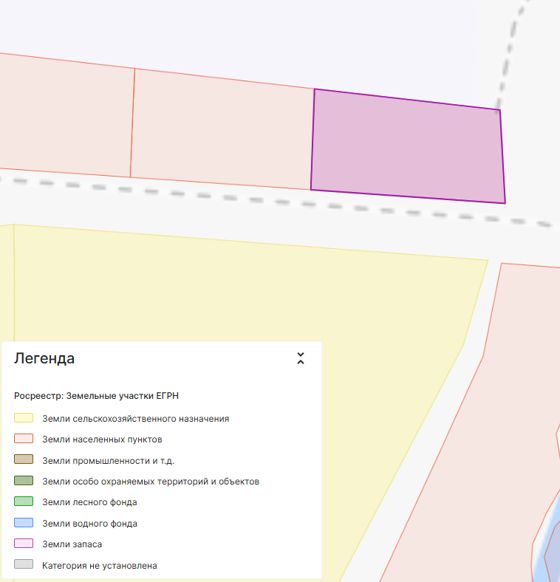
Task: Click 'Земли запаса' label
Action: tap(72, 544)
